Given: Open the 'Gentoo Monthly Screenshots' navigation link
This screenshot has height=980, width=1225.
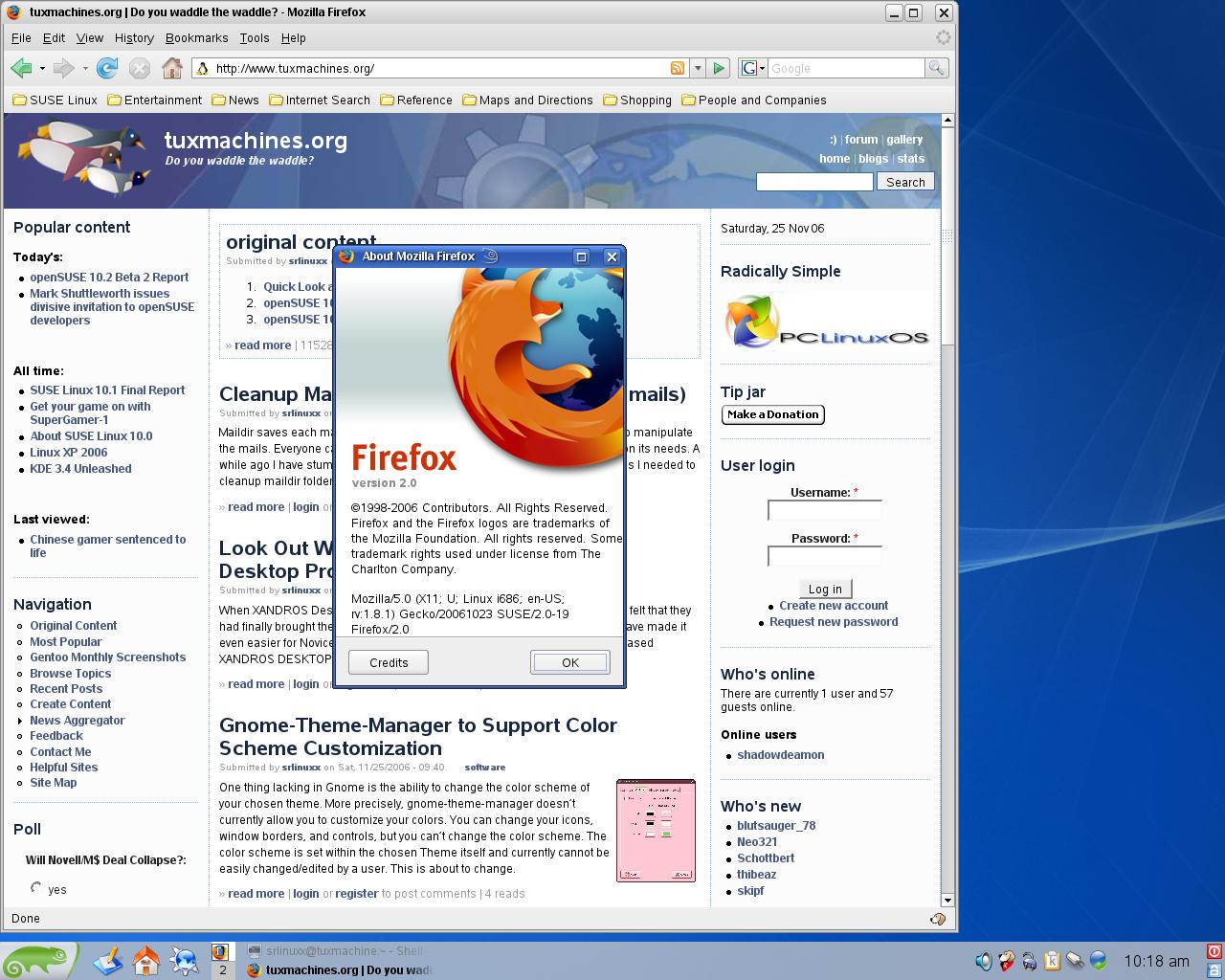Looking at the screenshot, I should click(x=108, y=657).
